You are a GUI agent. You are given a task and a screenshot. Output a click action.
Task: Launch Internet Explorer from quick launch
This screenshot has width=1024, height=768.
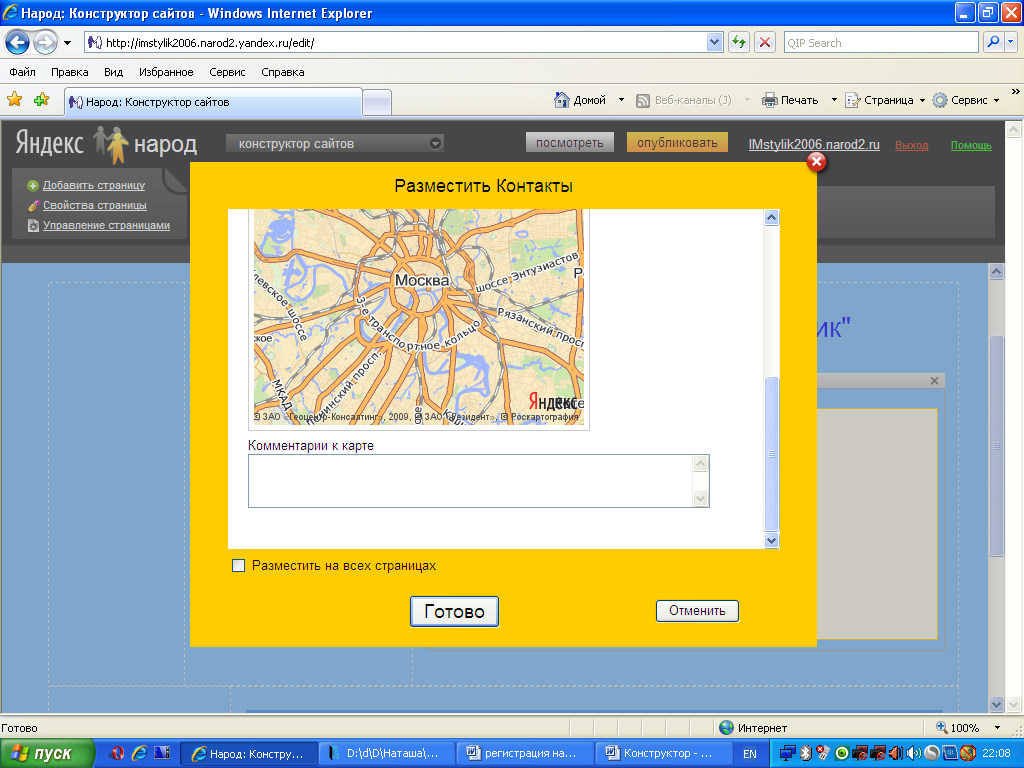point(139,753)
